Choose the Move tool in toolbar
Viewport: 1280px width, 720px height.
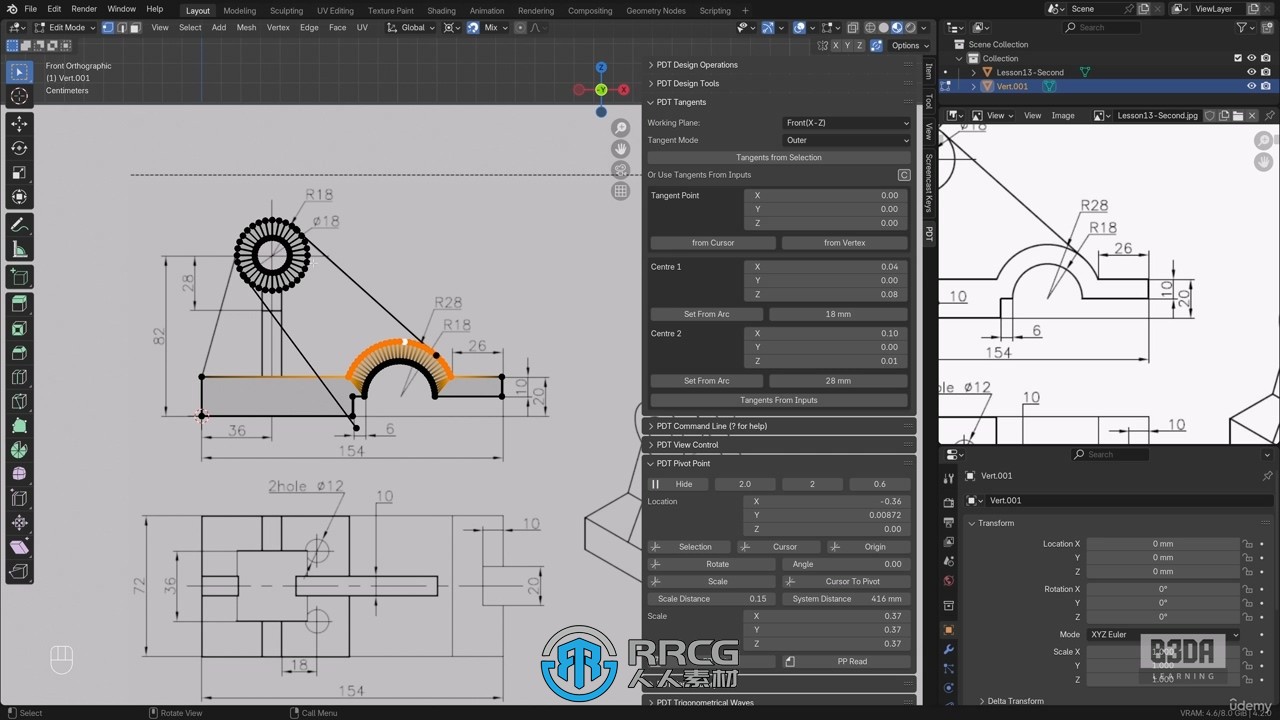pyautogui.click(x=19, y=124)
